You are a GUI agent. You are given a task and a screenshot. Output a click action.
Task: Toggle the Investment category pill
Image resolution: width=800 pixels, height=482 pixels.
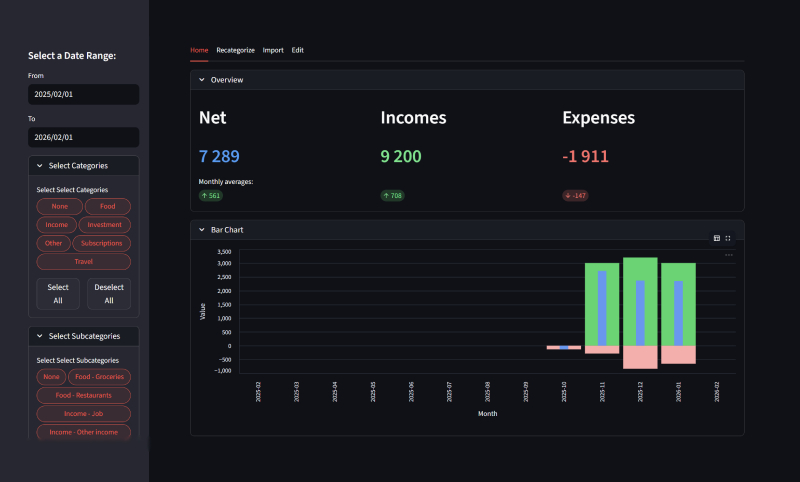pyautogui.click(x=105, y=225)
